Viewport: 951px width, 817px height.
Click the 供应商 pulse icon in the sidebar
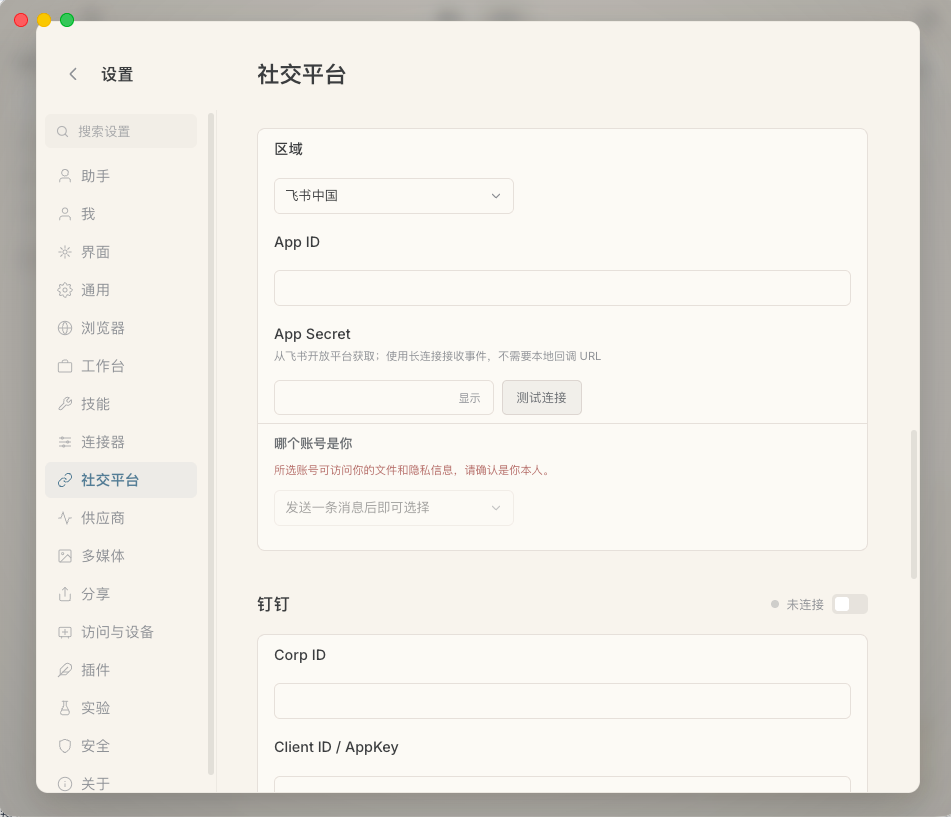(65, 518)
